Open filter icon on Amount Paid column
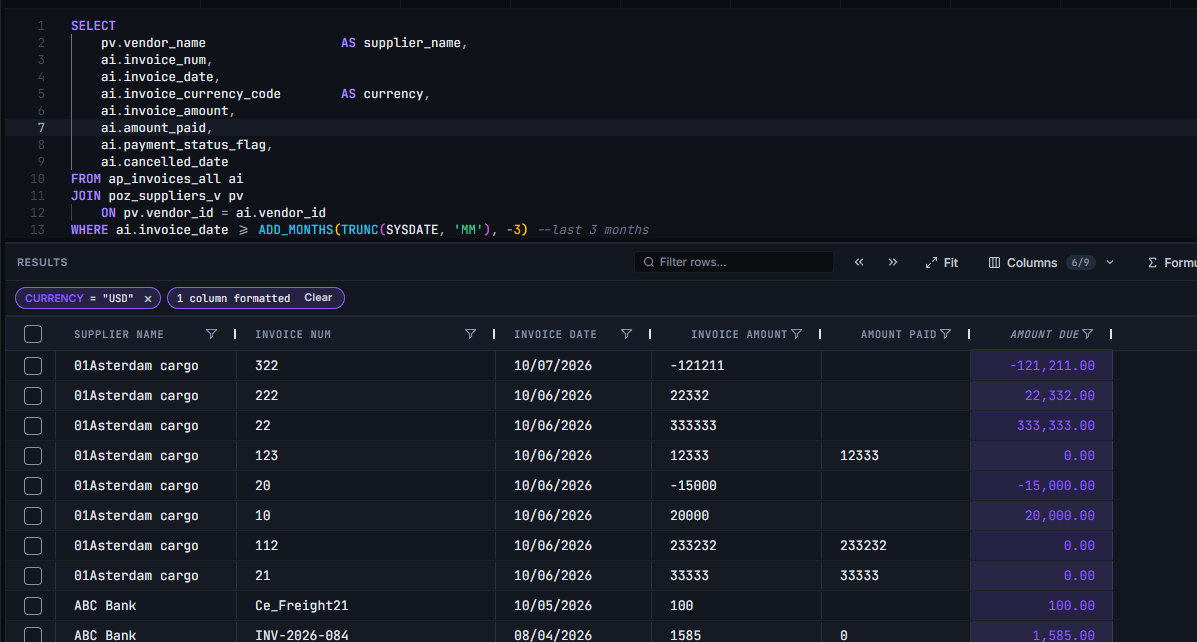This screenshot has height=642, width=1197. [946, 334]
